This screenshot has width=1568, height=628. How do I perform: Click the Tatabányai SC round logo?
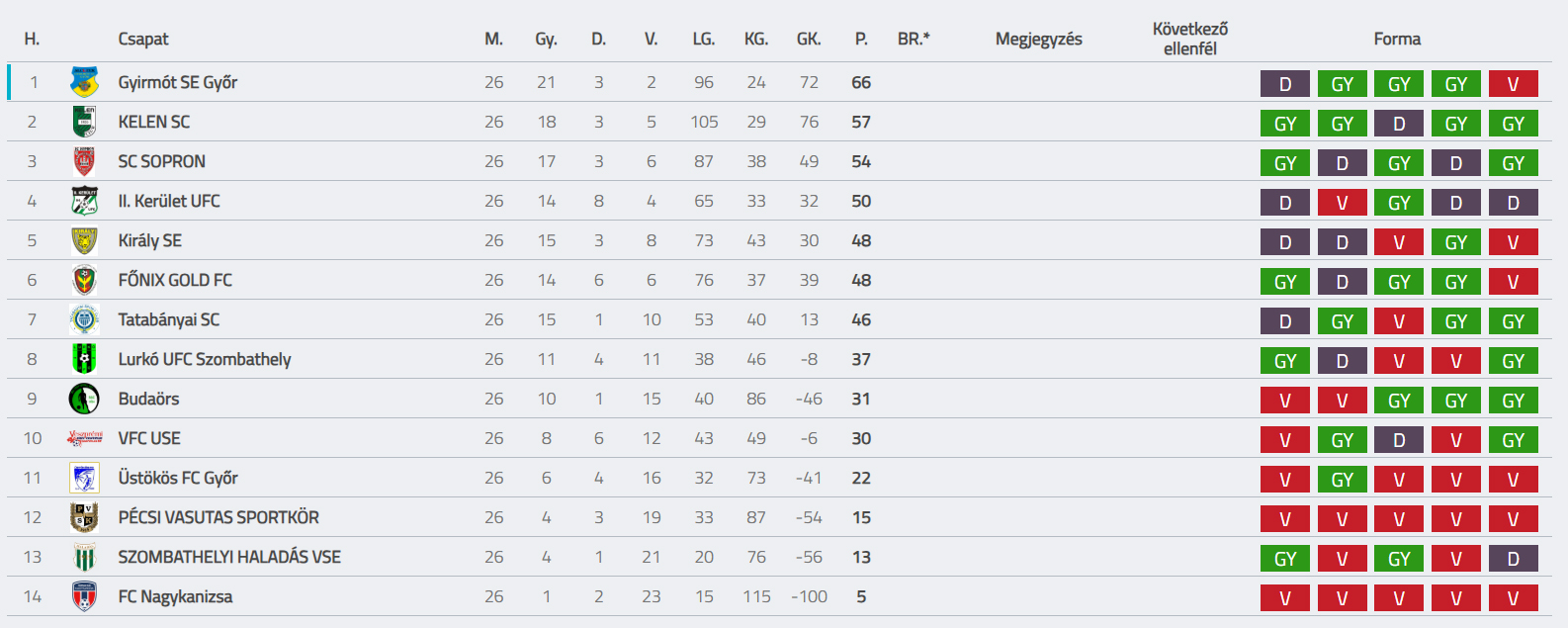pos(84,319)
